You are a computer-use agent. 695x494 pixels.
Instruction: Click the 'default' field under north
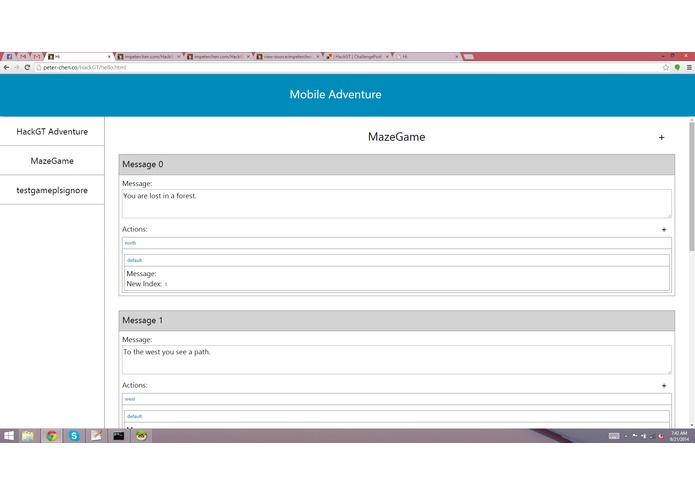(x=397, y=260)
